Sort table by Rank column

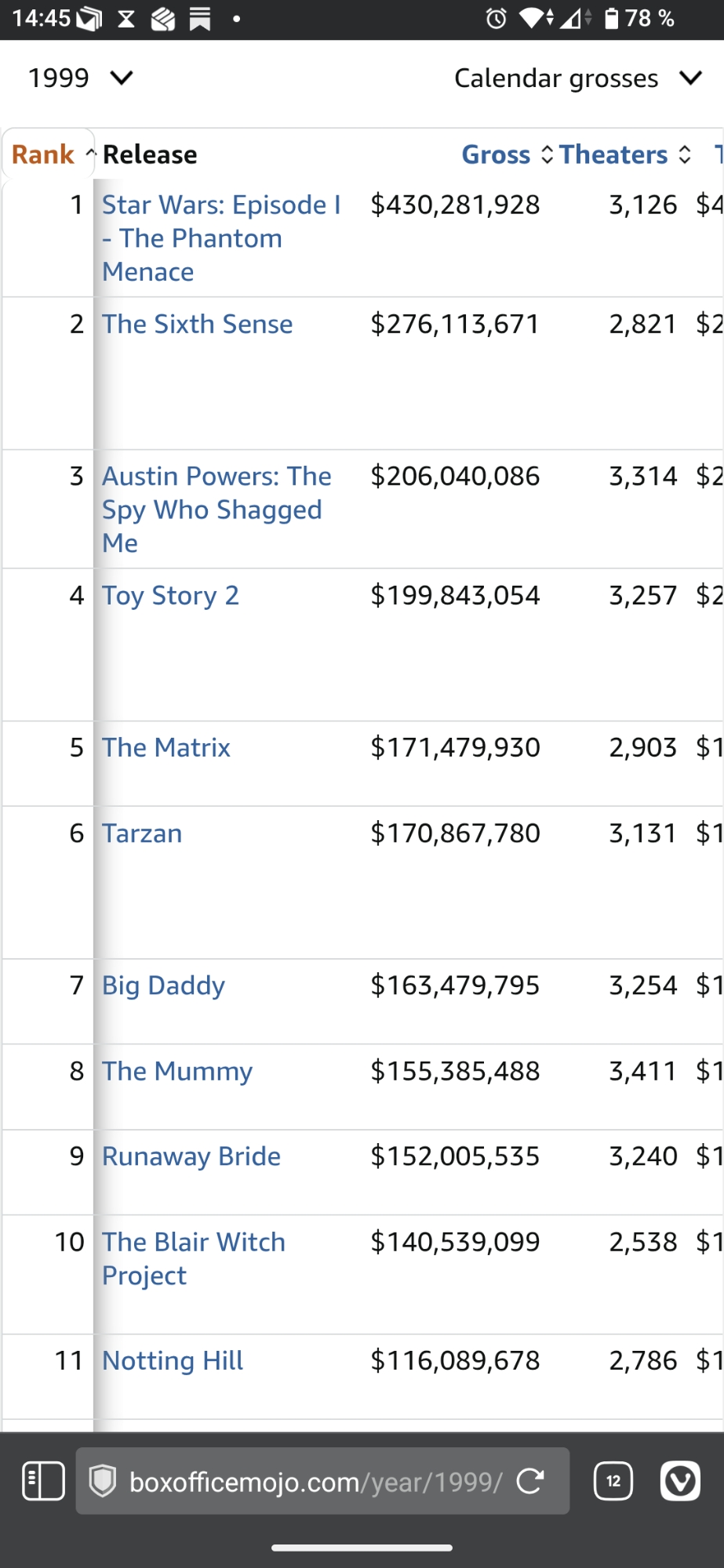(43, 154)
